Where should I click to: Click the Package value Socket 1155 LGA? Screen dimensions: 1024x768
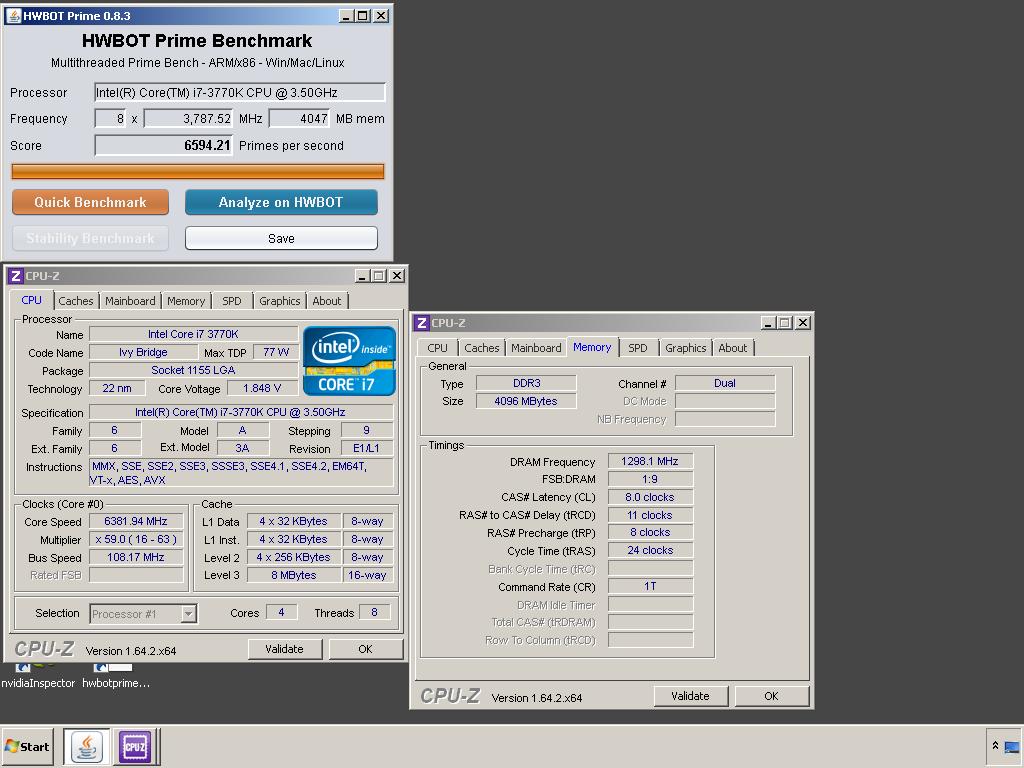193,370
